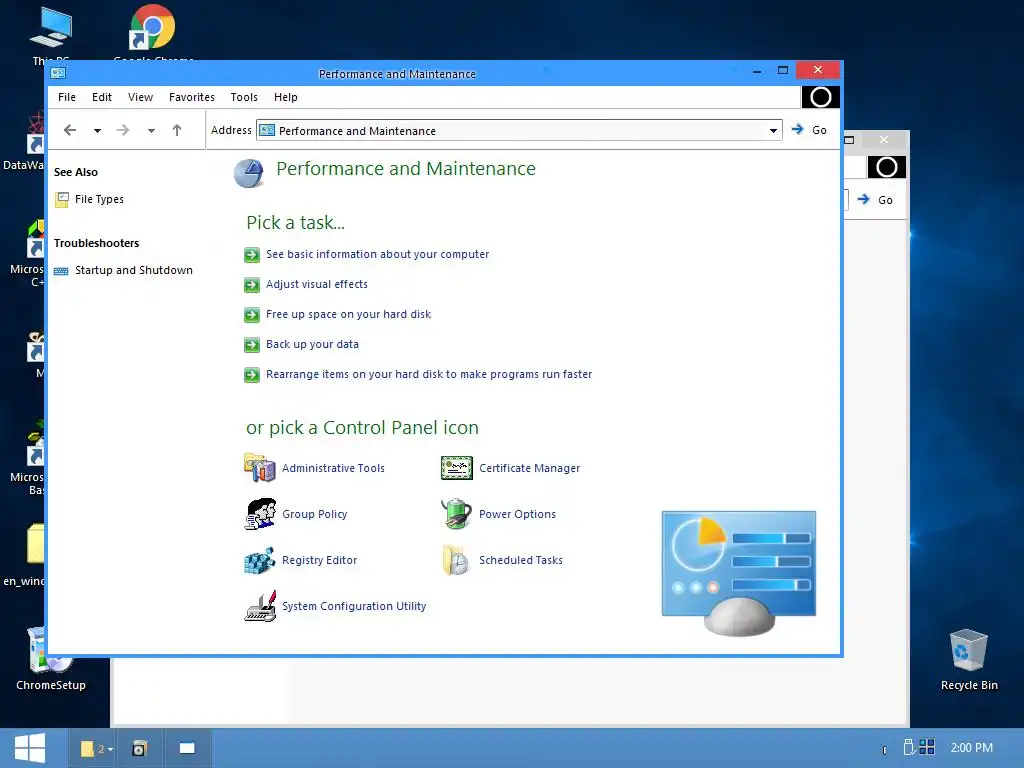The height and width of the screenshot is (768, 1024).
Task: Open the Group Policy icon
Action: click(260, 514)
